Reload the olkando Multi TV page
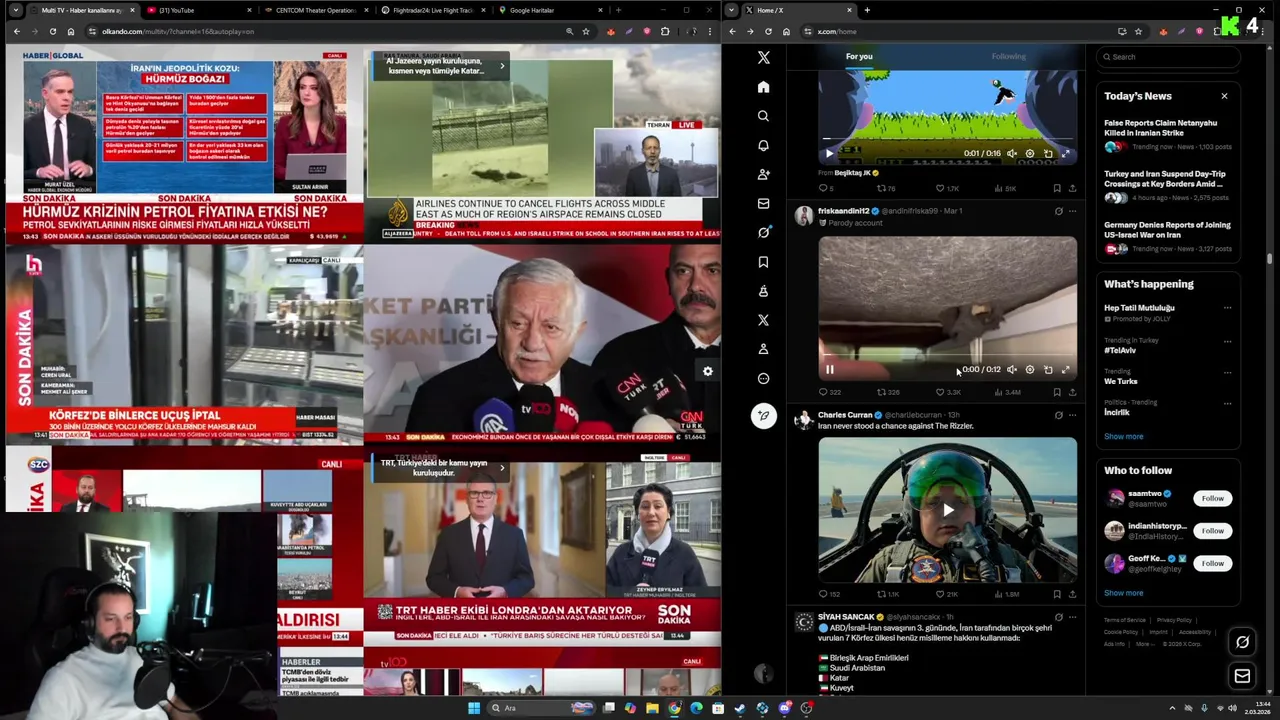Viewport: 1280px width, 720px height. pos(53,31)
